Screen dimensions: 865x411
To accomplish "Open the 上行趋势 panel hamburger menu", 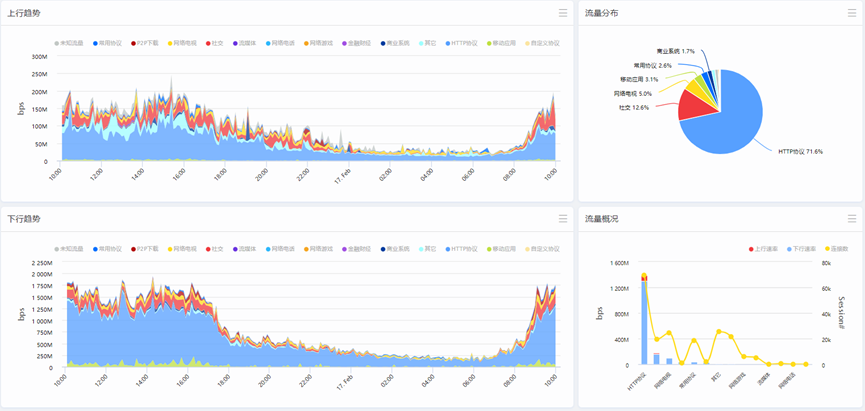I will pos(563,14).
